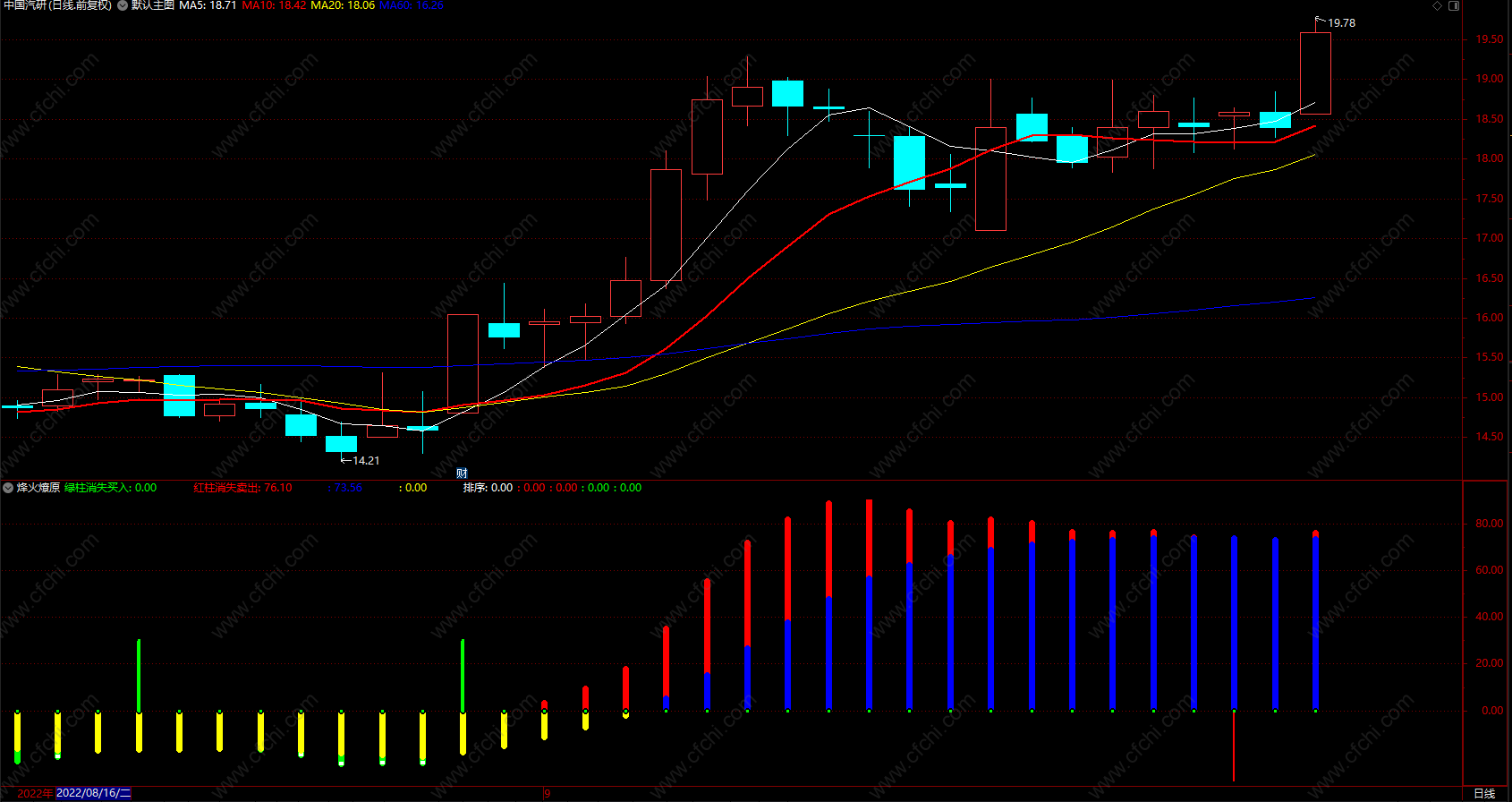The width and height of the screenshot is (1512, 802).
Task: Click the 日线 period label at bottom right
Action: pyautogui.click(x=1484, y=793)
